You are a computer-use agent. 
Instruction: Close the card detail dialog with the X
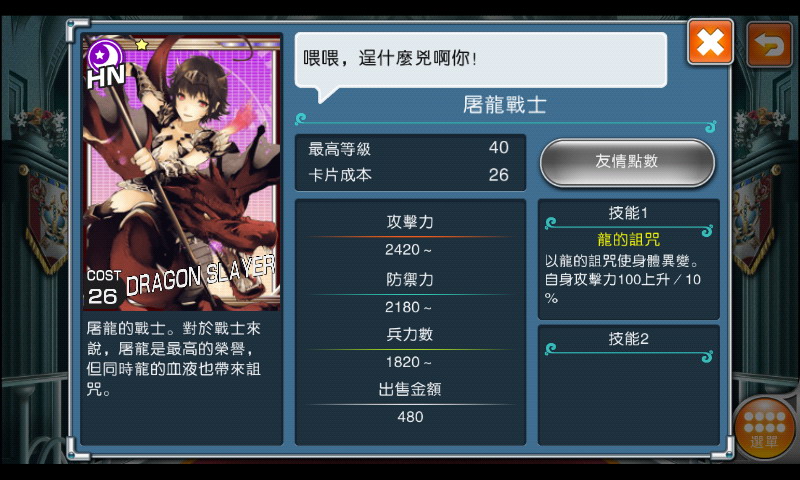pos(710,42)
